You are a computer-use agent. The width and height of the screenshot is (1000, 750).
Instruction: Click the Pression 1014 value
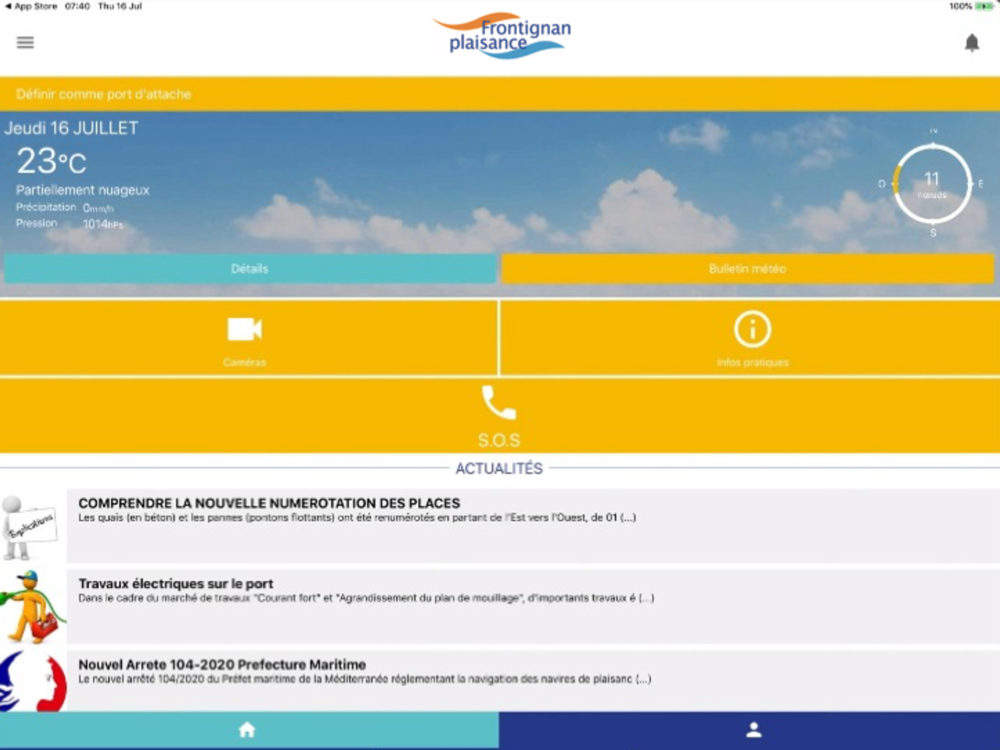(x=103, y=224)
